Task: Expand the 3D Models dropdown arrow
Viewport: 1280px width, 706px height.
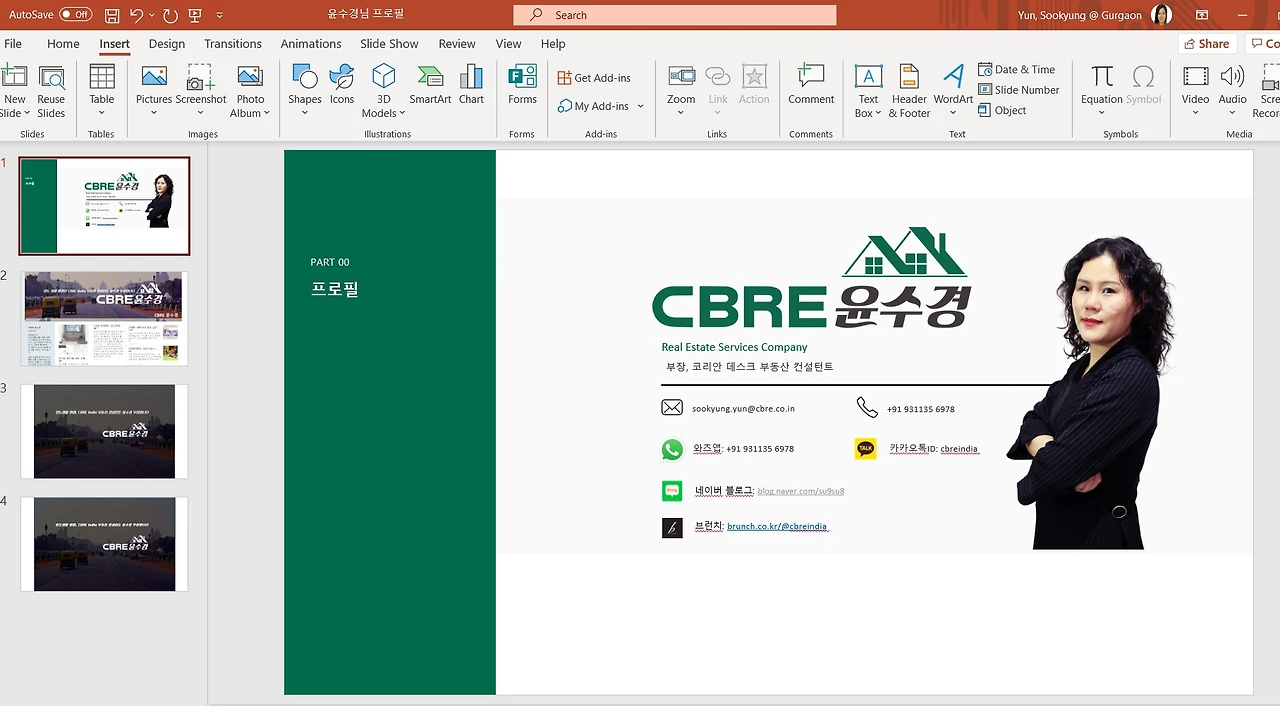Action: 402,114
